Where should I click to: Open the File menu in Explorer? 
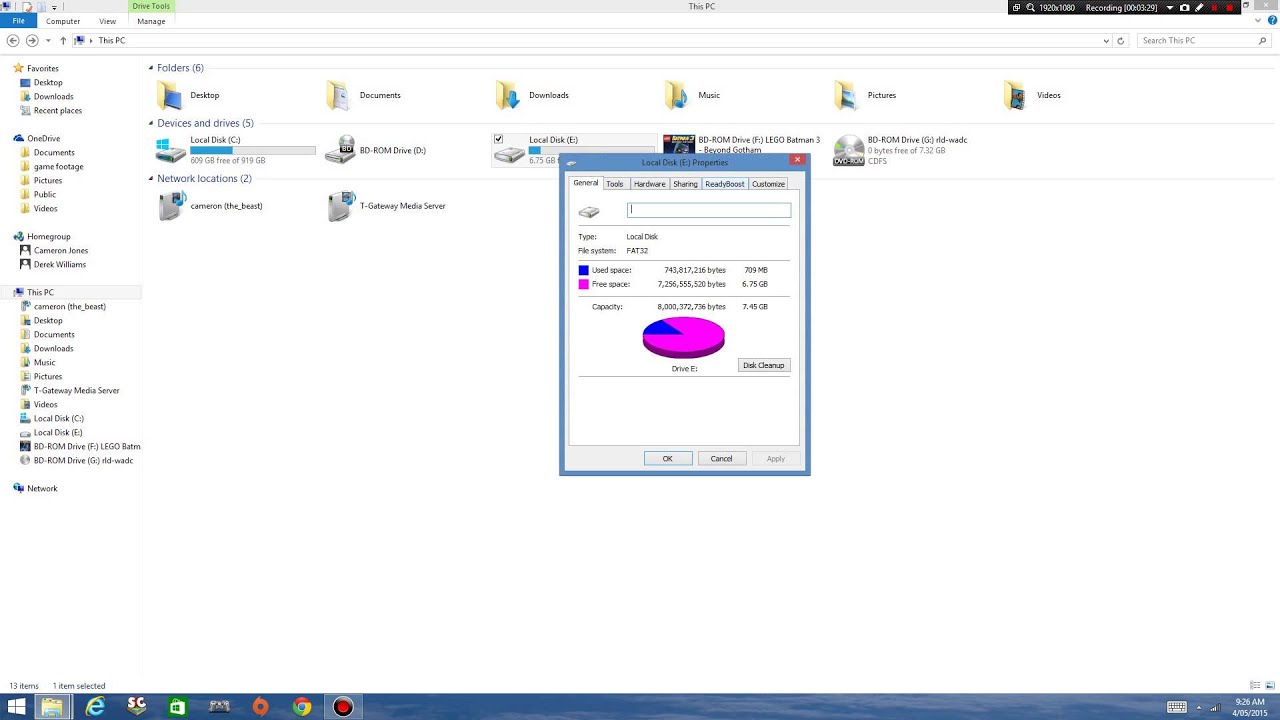[x=18, y=21]
